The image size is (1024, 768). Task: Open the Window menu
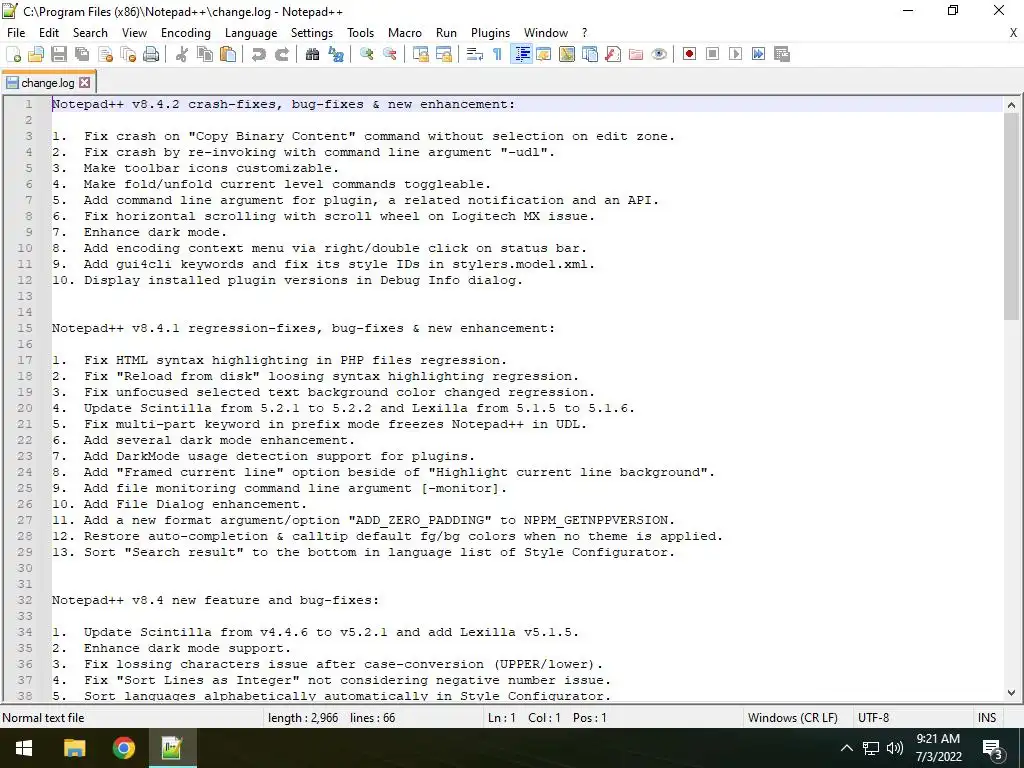pos(546,33)
